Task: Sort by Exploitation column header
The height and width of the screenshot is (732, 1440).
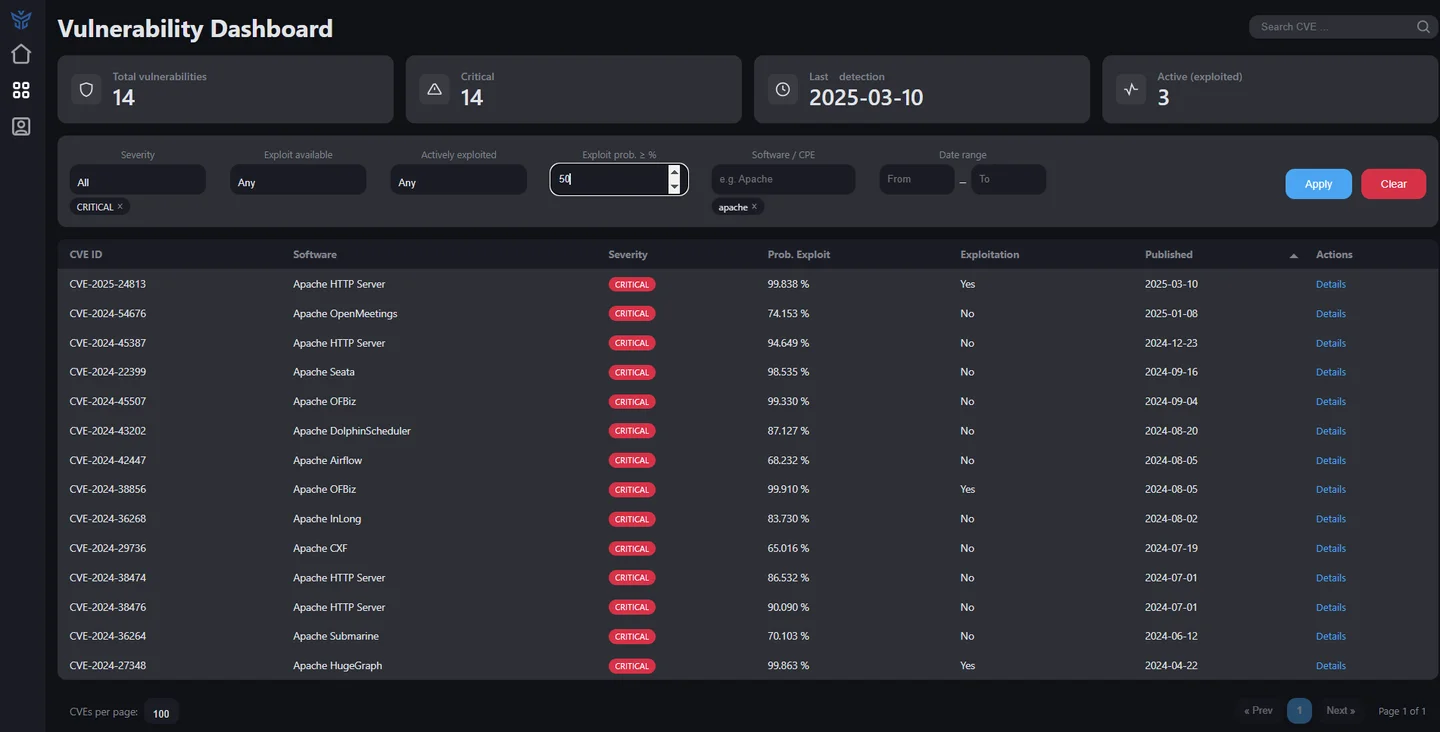Action: coord(990,255)
